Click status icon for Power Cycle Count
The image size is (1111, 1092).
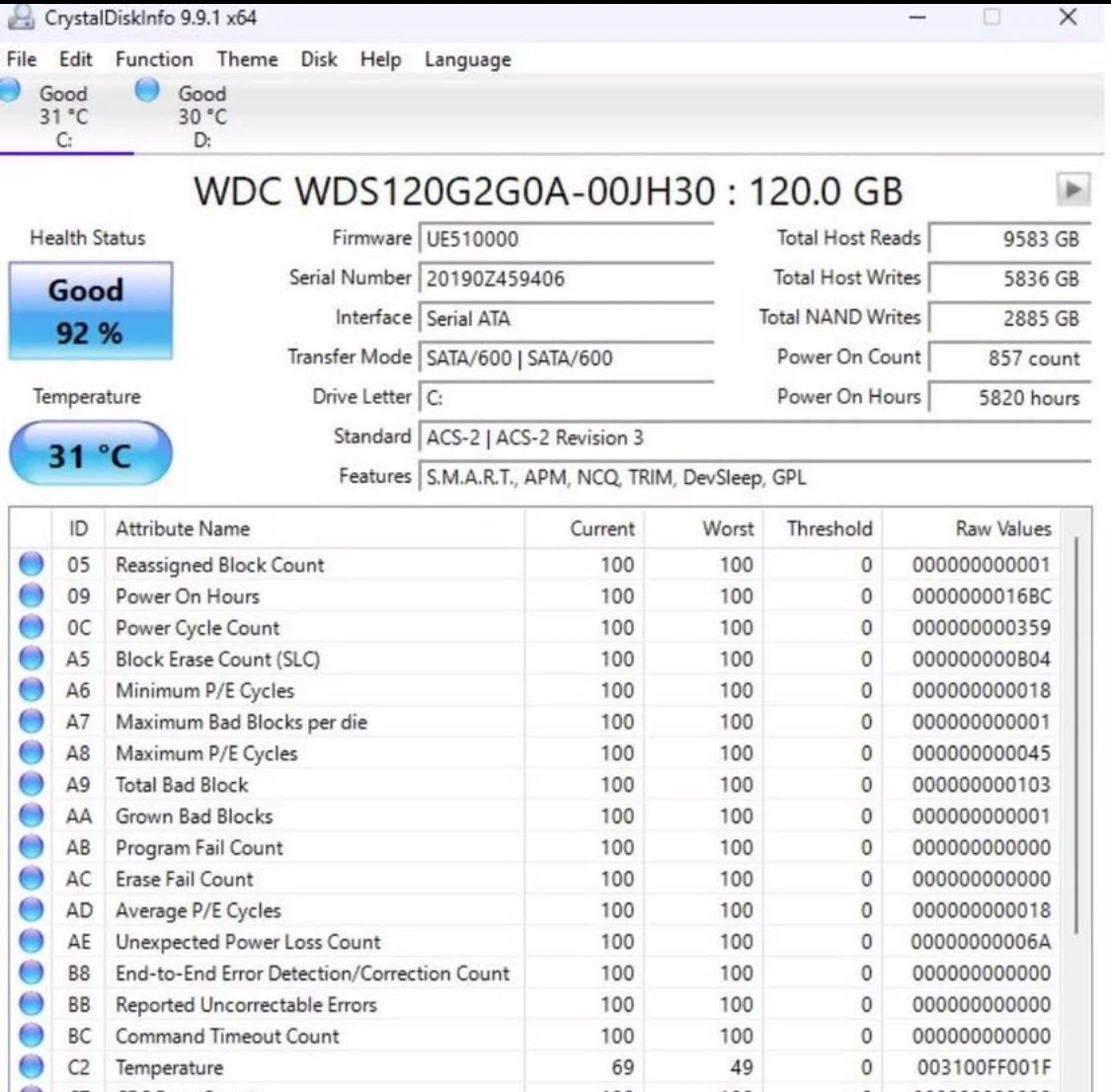(x=32, y=627)
